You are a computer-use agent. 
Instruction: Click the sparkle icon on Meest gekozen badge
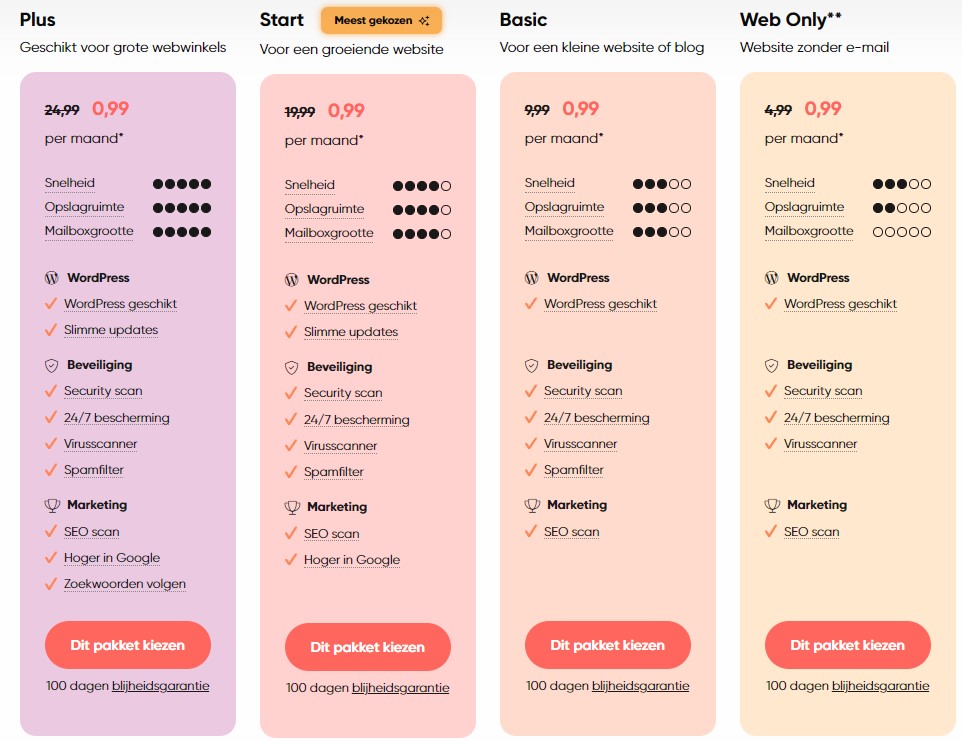tap(425, 21)
